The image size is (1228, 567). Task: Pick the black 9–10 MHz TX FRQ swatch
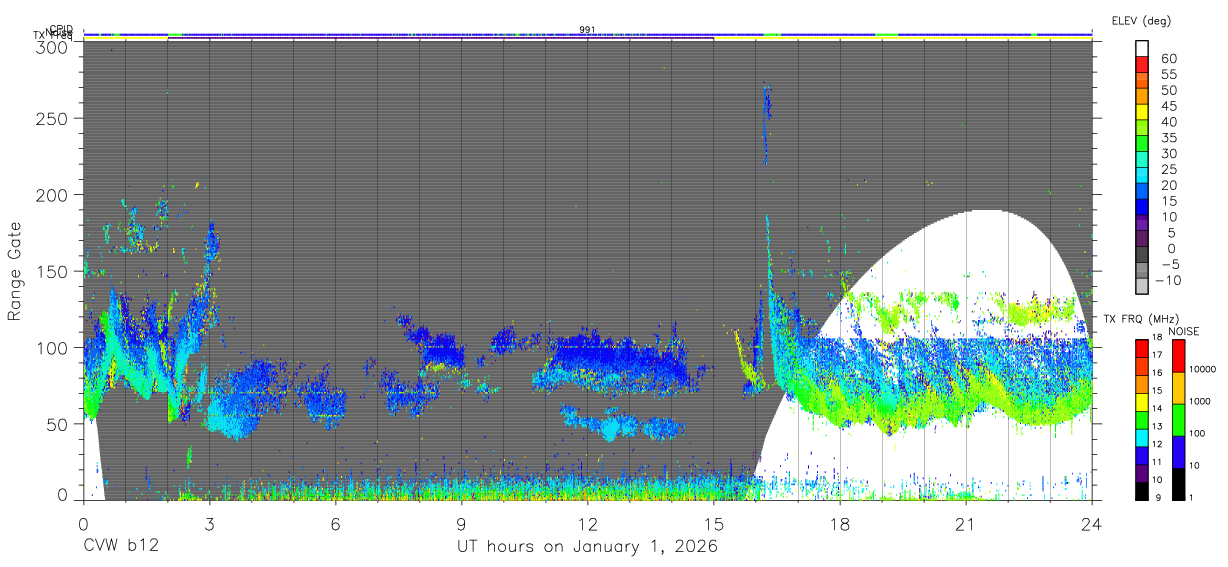pos(1142,491)
